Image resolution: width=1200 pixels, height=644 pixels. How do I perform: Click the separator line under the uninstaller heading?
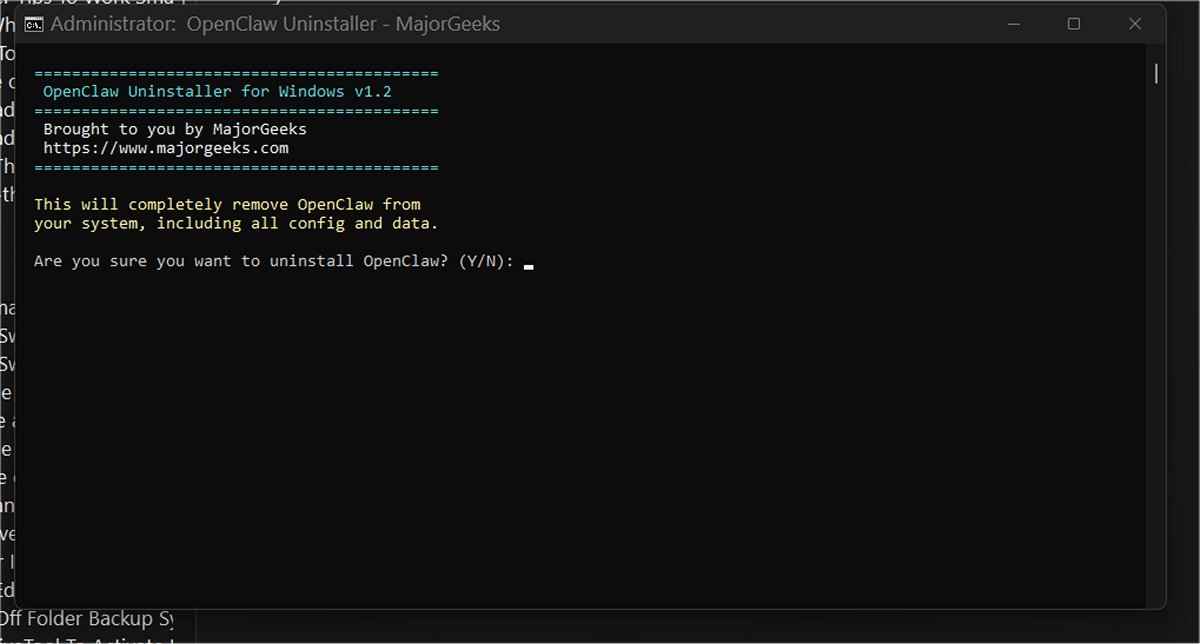click(236, 111)
